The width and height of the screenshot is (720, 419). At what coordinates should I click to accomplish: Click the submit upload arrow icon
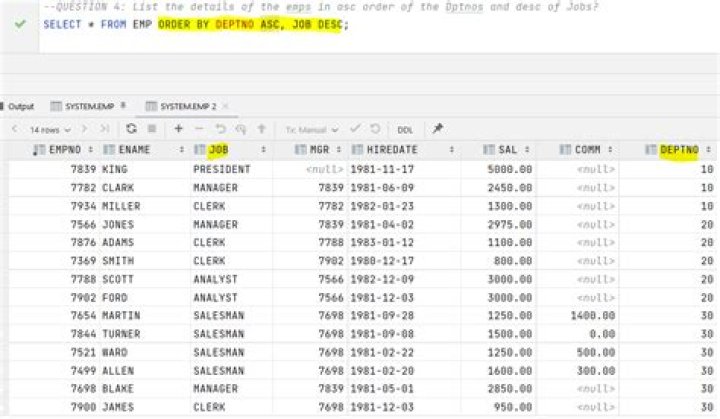coord(261,129)
